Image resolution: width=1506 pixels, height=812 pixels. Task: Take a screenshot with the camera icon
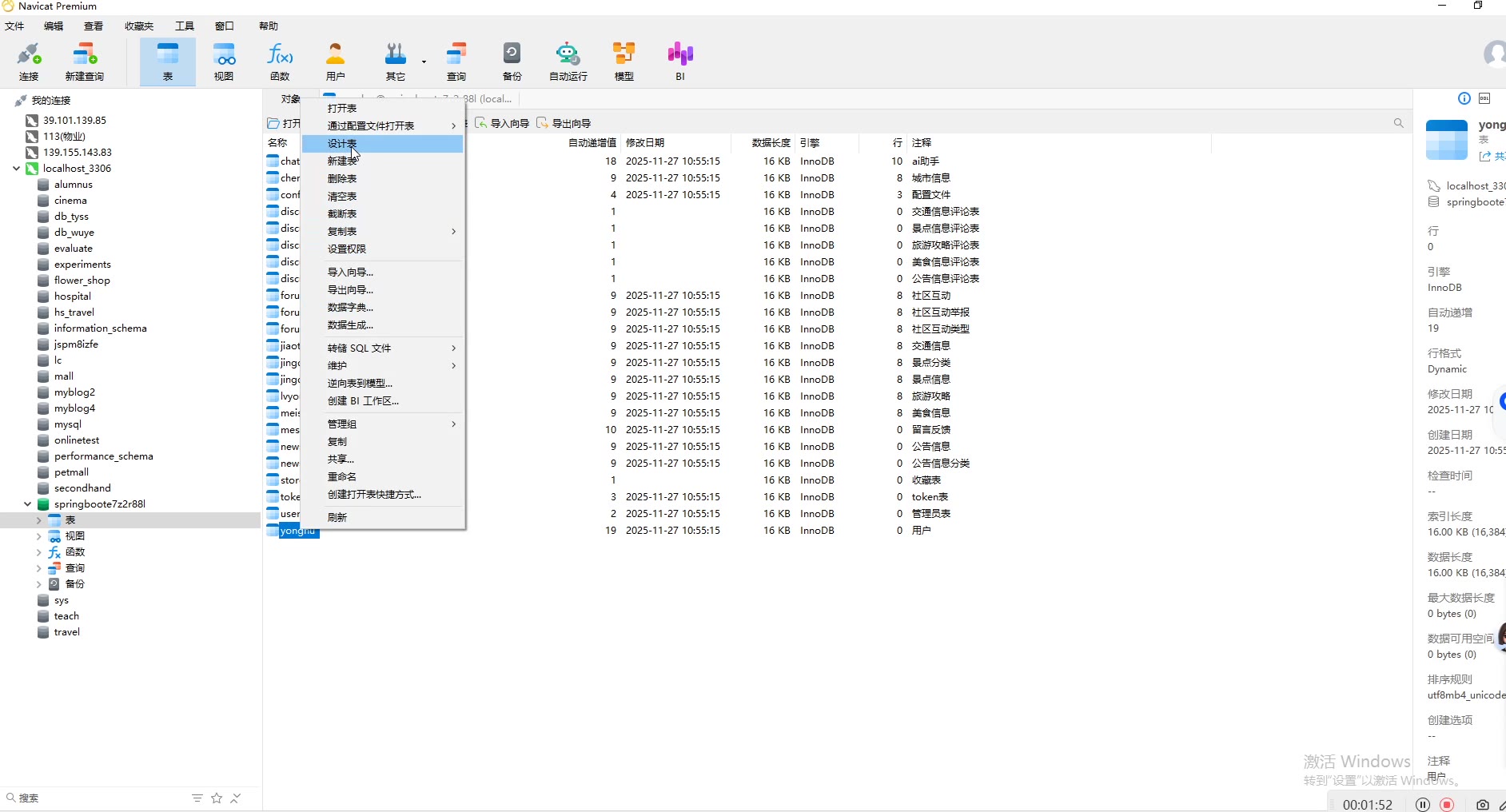1483,805
